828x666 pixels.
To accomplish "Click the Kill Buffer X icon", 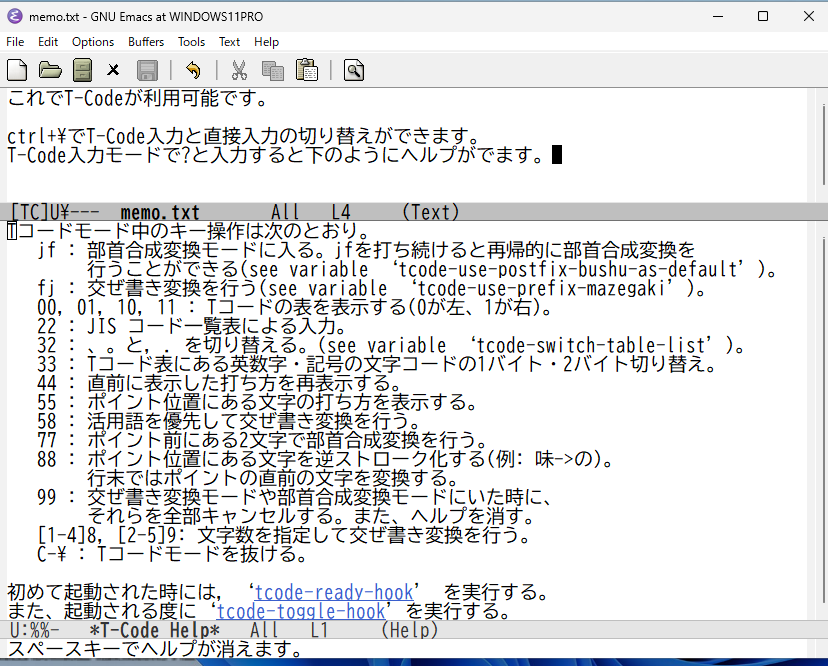I will [x=113, y=70].
